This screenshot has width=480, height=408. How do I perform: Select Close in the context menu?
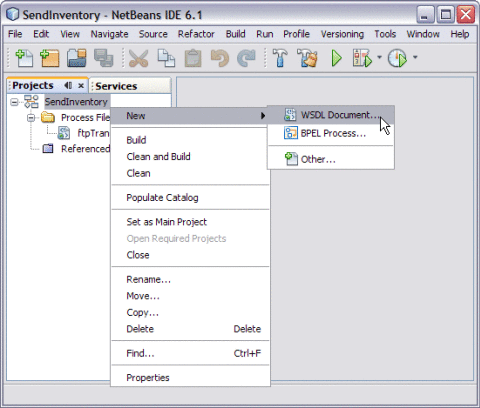click(190, 255)
